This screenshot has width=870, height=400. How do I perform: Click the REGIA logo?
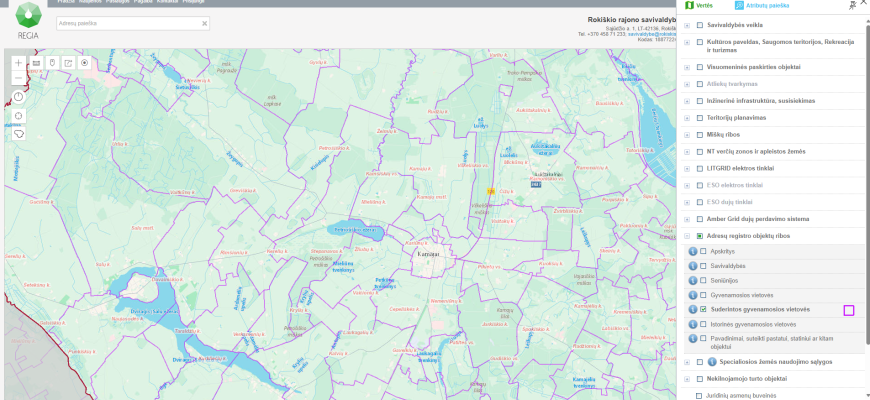(27, 21)
